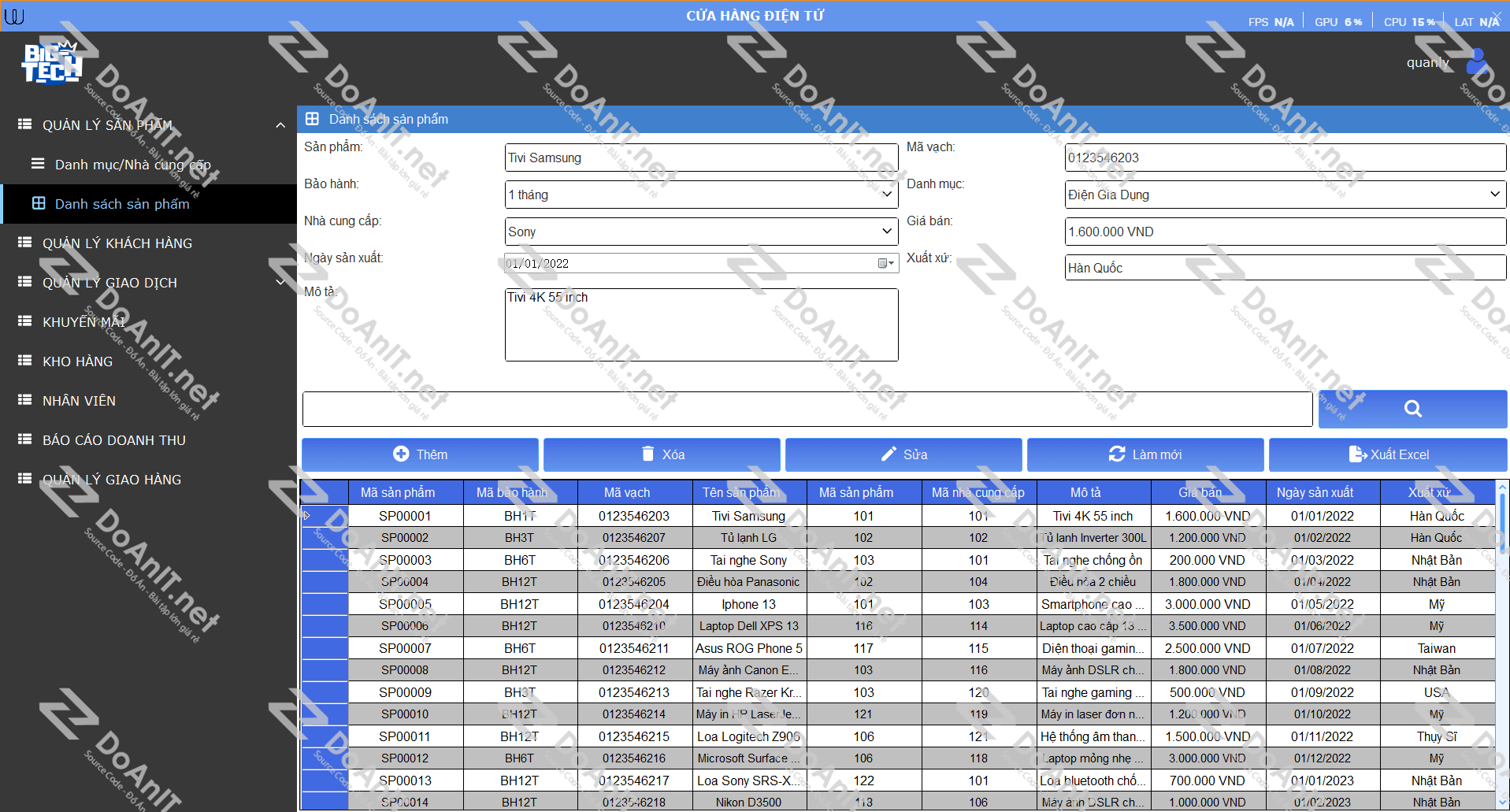
Task: Click the list icon beside BÁO CÁO DOANH THU
Action: pos(25,439)
